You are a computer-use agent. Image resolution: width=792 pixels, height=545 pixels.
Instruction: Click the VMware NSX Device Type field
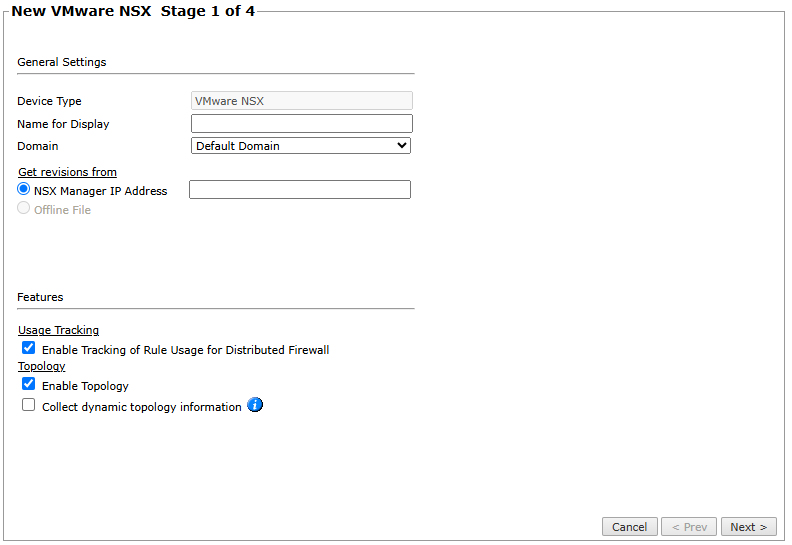point(302,101)
